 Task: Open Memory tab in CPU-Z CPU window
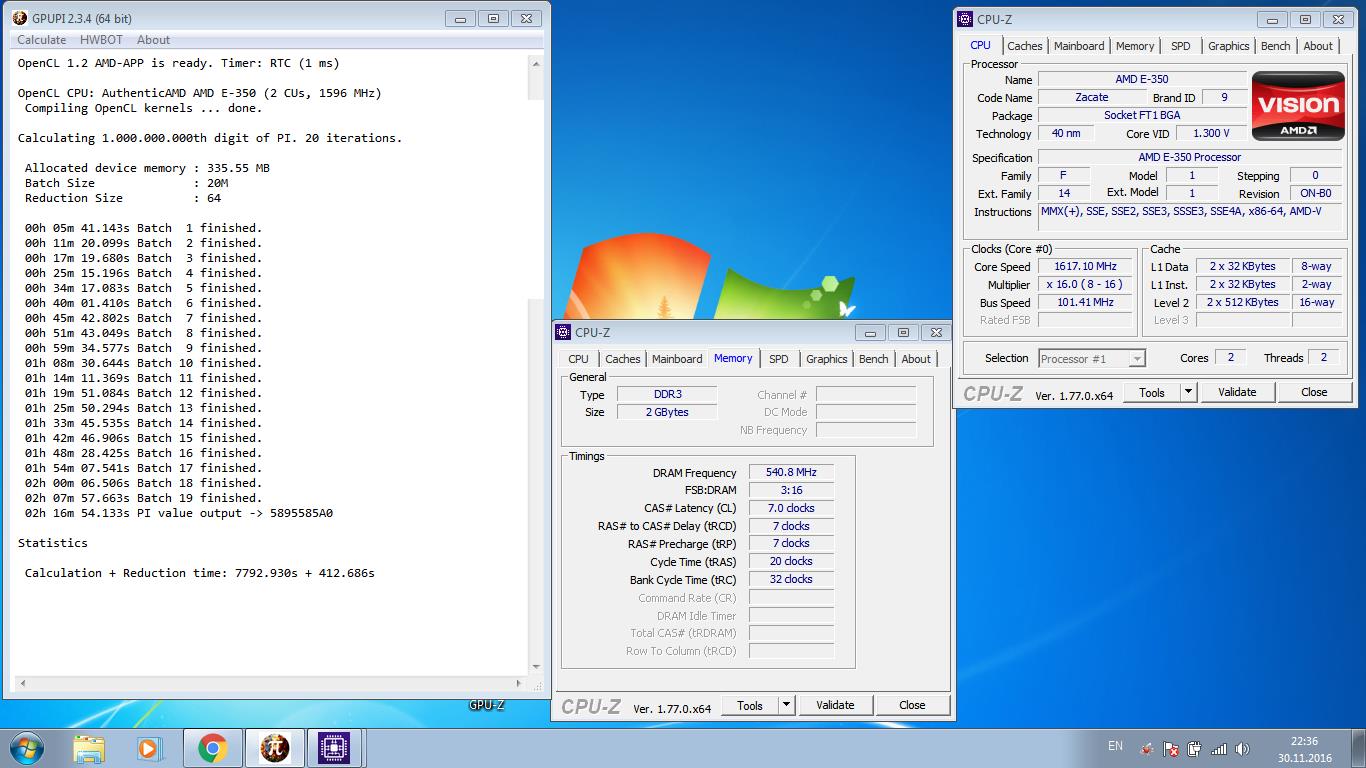click(x=1135, y=46)
